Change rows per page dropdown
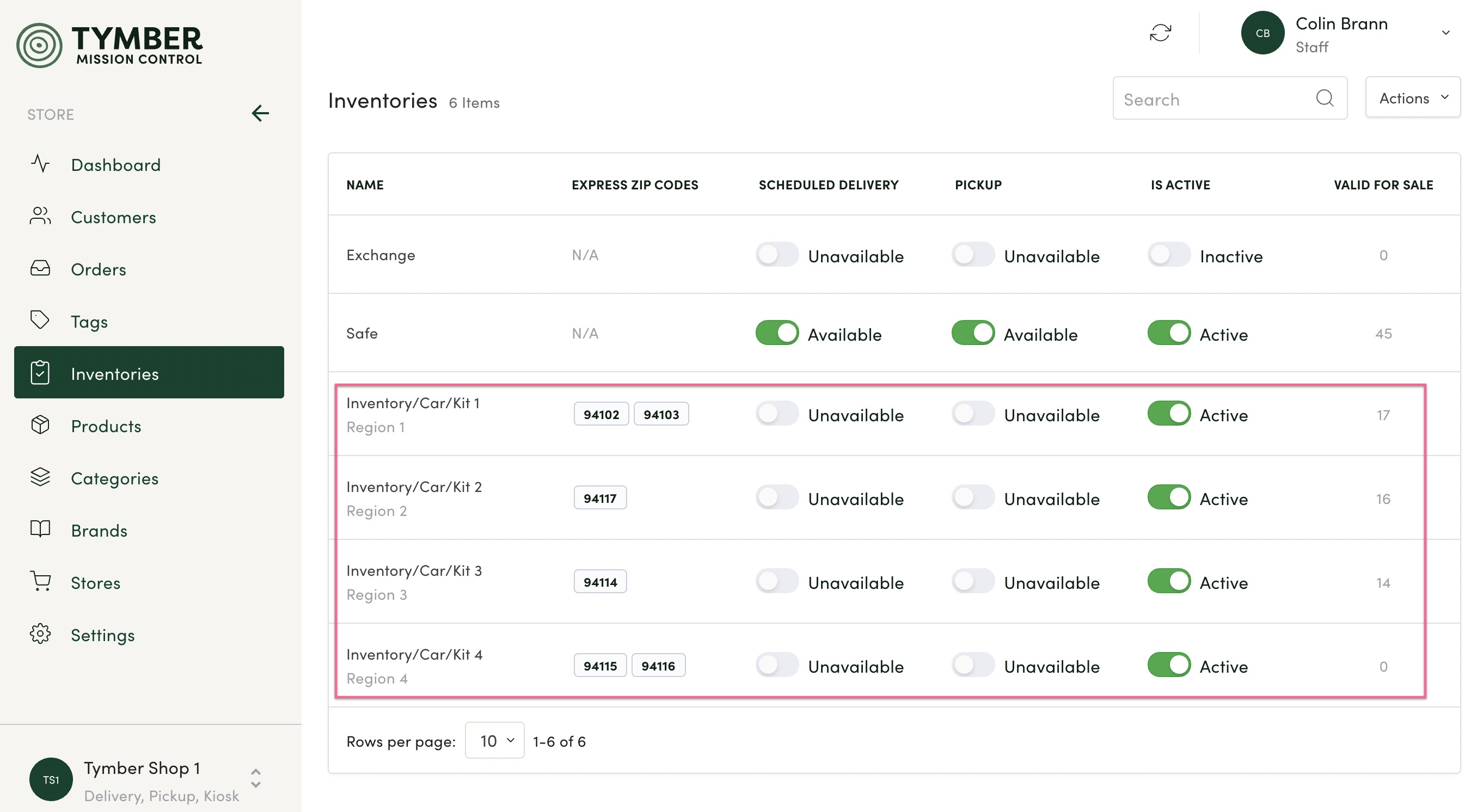The width and height of the screenshot is (1471, 812). (494, 741)
